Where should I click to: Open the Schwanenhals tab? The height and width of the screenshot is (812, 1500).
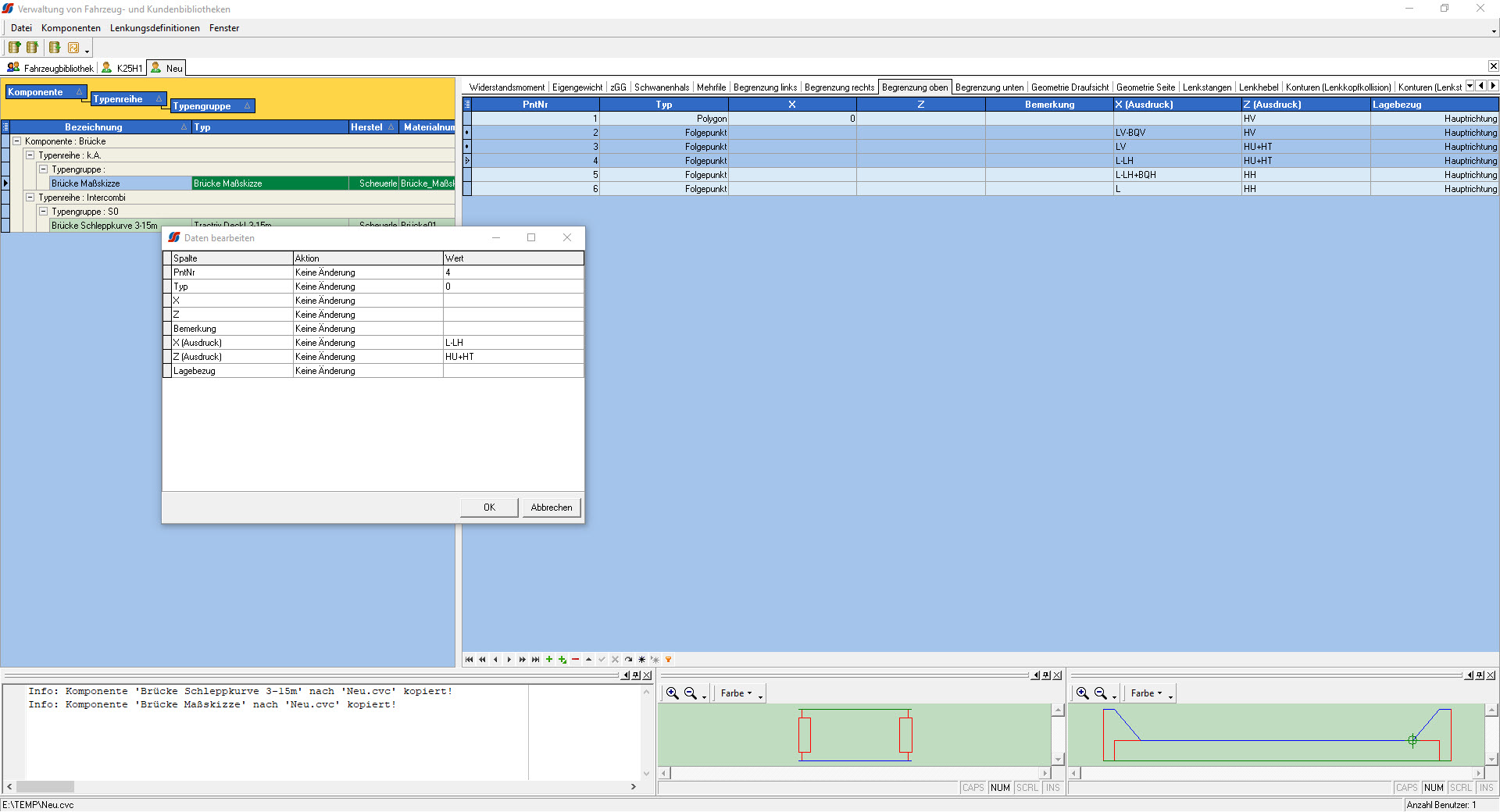[662, 87]
